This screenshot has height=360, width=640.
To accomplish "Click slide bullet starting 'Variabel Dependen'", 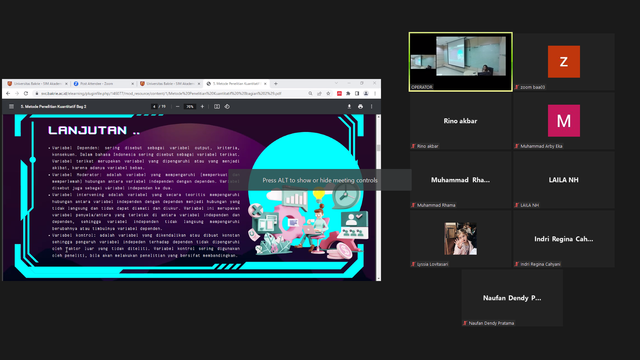I will (x=145, y=158).
